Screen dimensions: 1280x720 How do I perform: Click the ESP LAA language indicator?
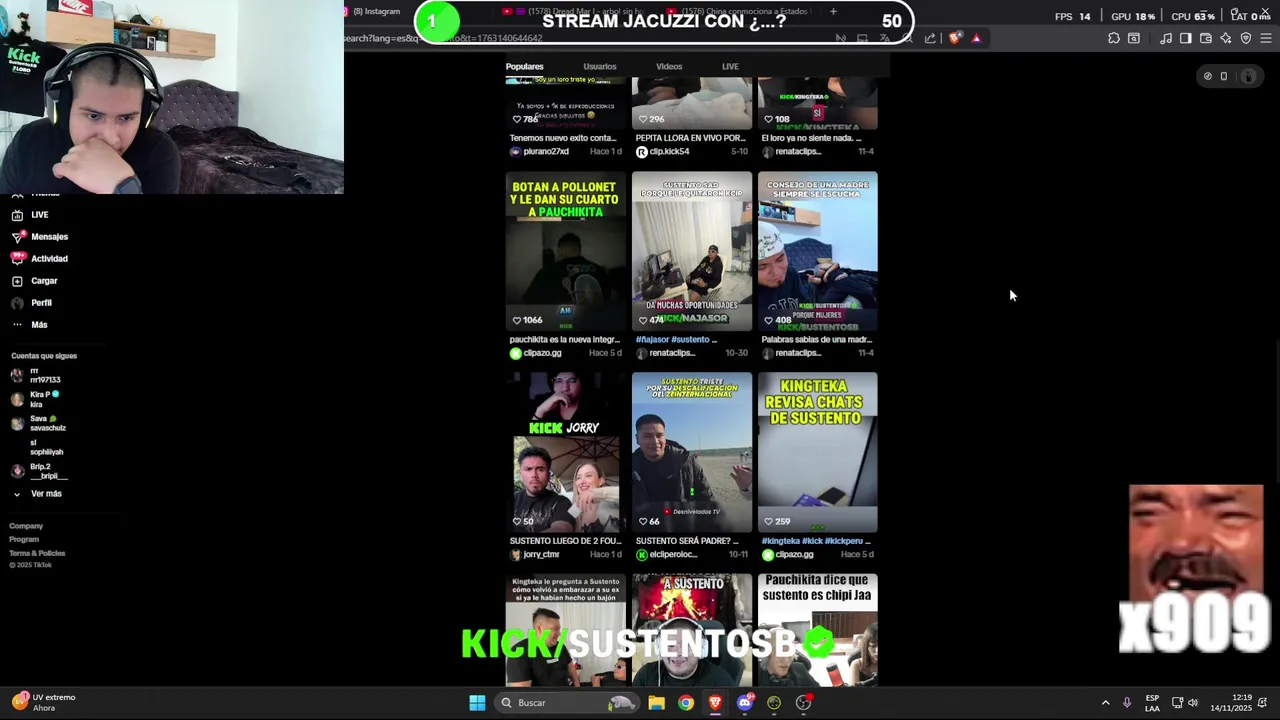tap(1153, 703)
